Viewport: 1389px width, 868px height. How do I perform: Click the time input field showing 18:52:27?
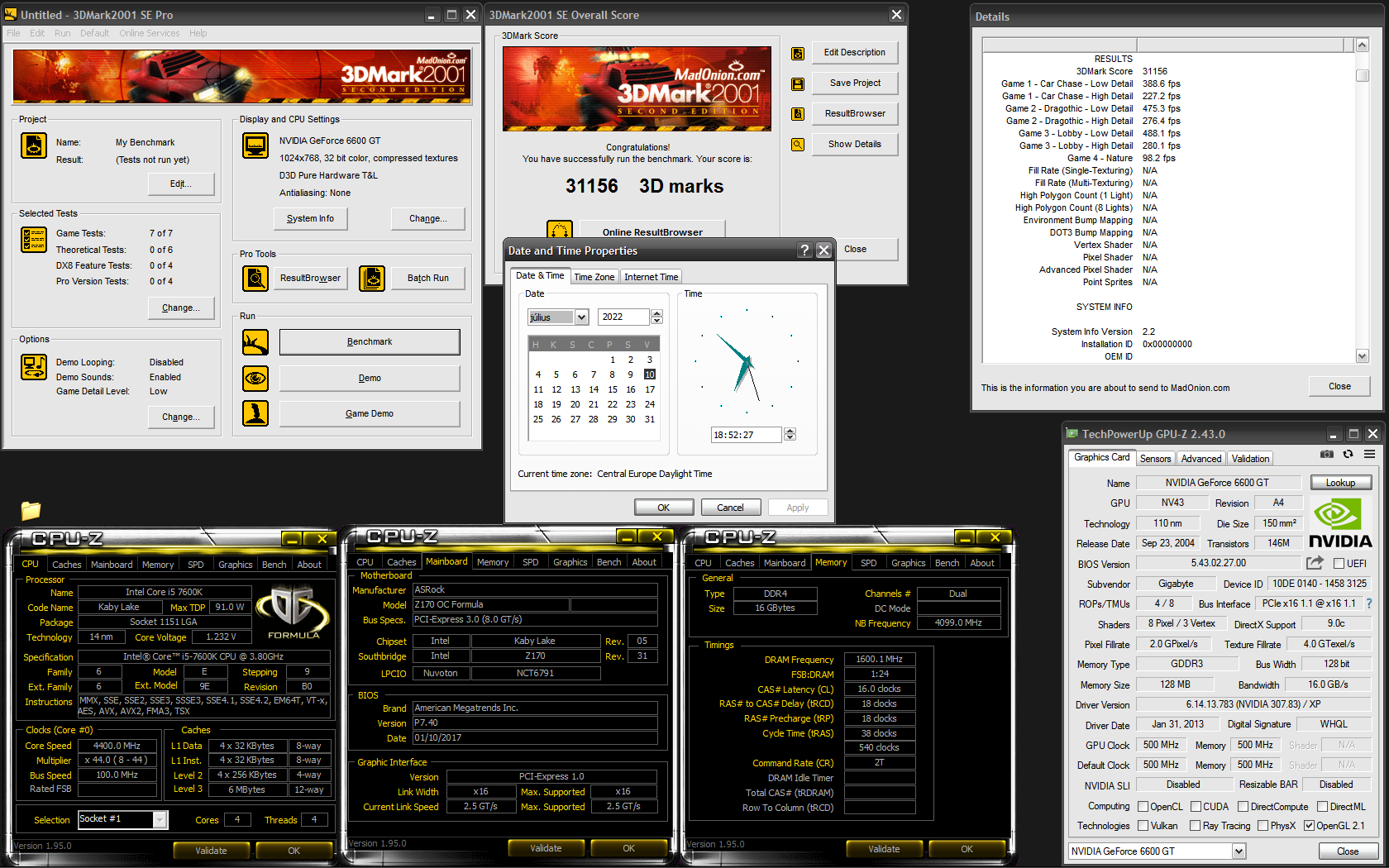746,435
